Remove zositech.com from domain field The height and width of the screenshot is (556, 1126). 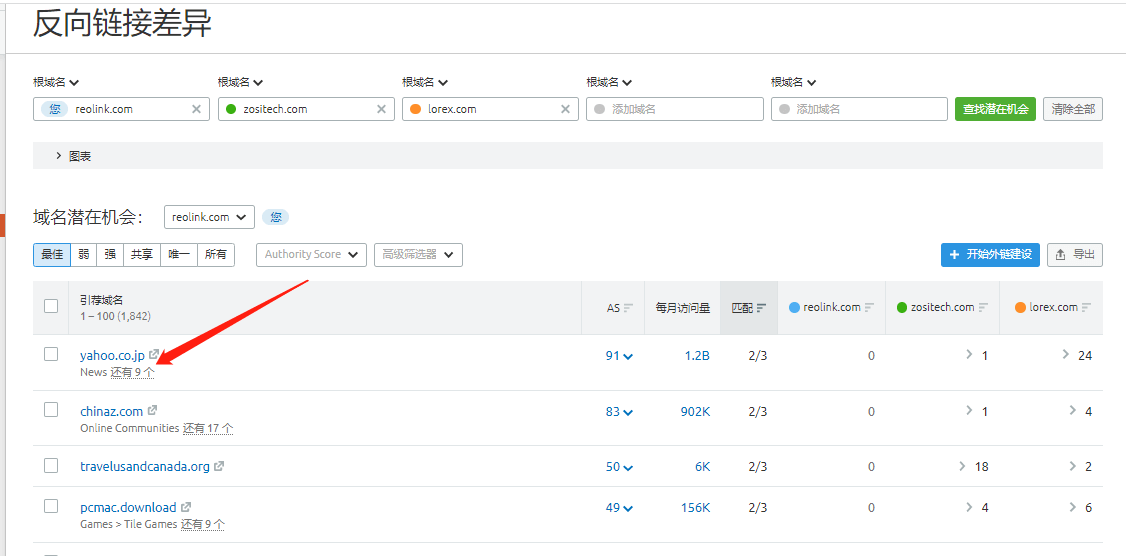(381, 109)
